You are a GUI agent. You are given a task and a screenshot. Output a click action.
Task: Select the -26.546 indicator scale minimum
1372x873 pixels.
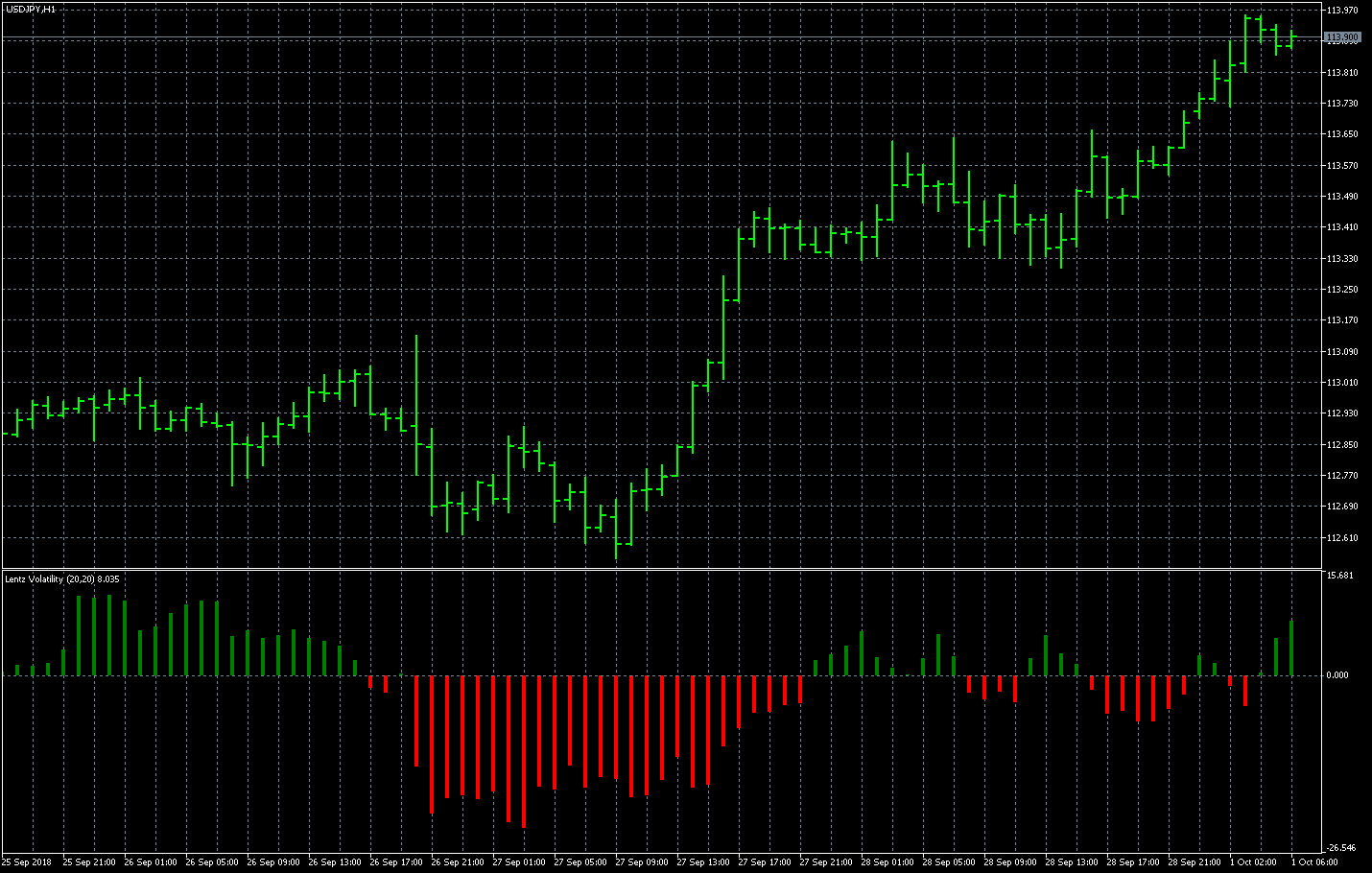point(1341,848)
